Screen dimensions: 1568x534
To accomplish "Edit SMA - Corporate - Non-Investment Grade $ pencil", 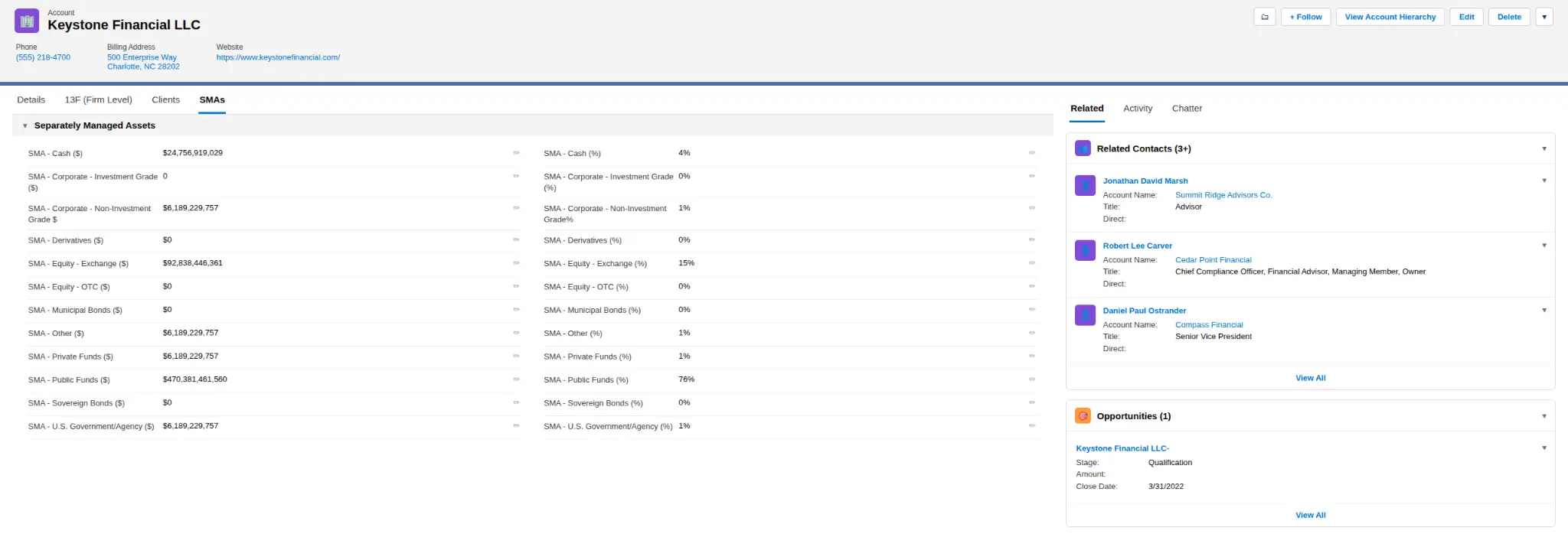I will (x=516, y=208).
